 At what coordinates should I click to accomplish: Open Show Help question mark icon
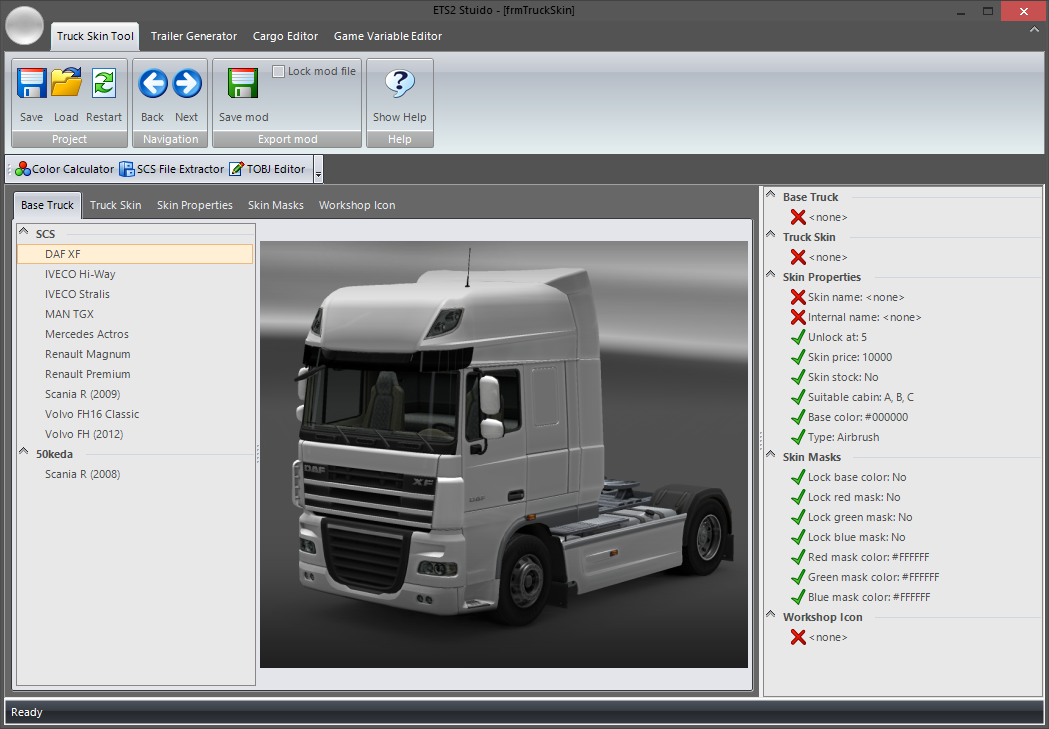pos(399,84)
